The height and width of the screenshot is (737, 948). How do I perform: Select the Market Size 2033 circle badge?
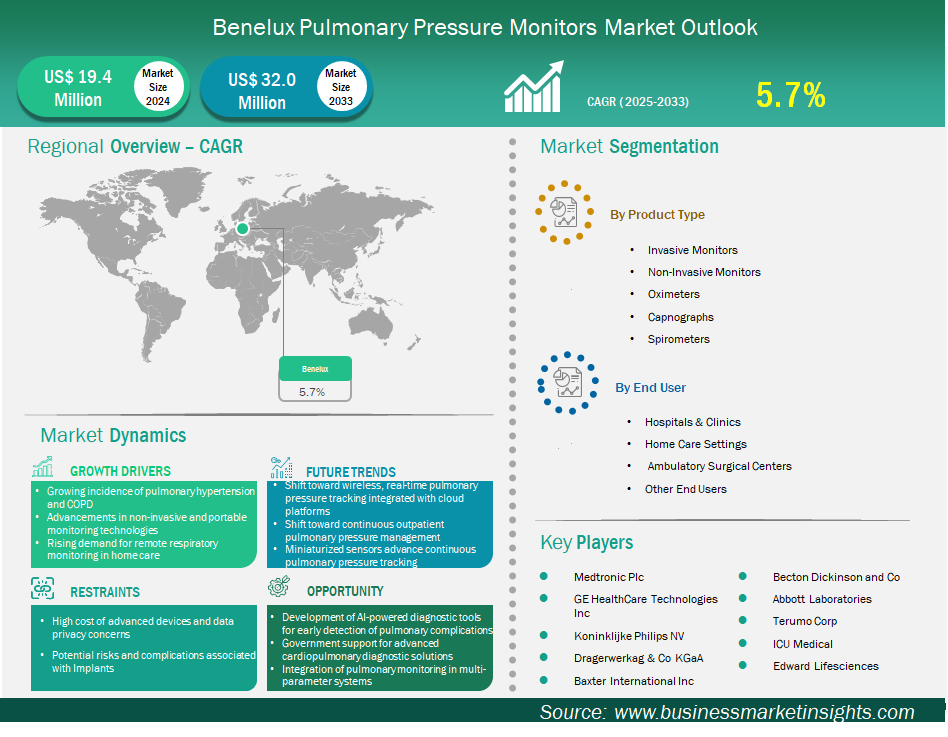point(341,87)
